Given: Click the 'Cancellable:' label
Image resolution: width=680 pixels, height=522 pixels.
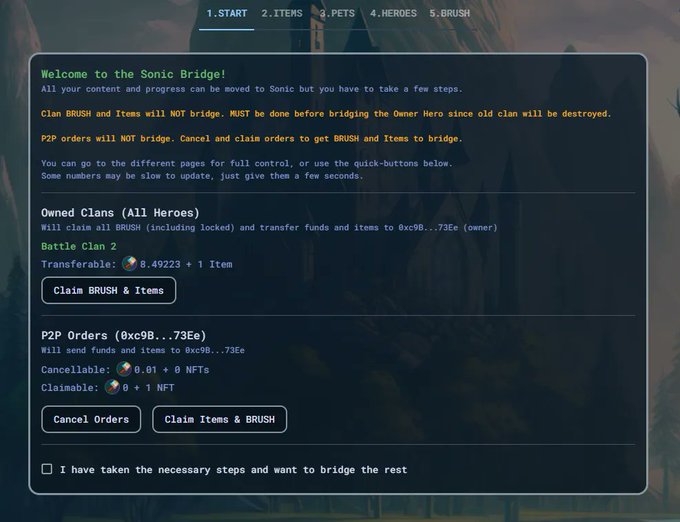Looking at the screenshot, I should (76, 370).
